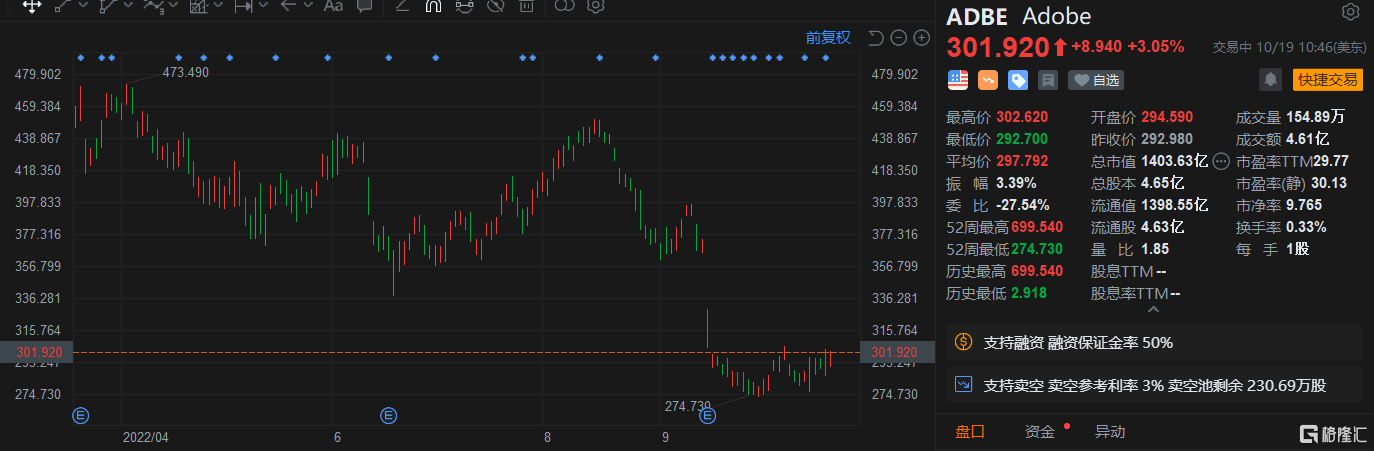The width and height of the screenshot is (1374, 451).
Task: Click the ADBE ticker symbol
Action: coord(979,16)
